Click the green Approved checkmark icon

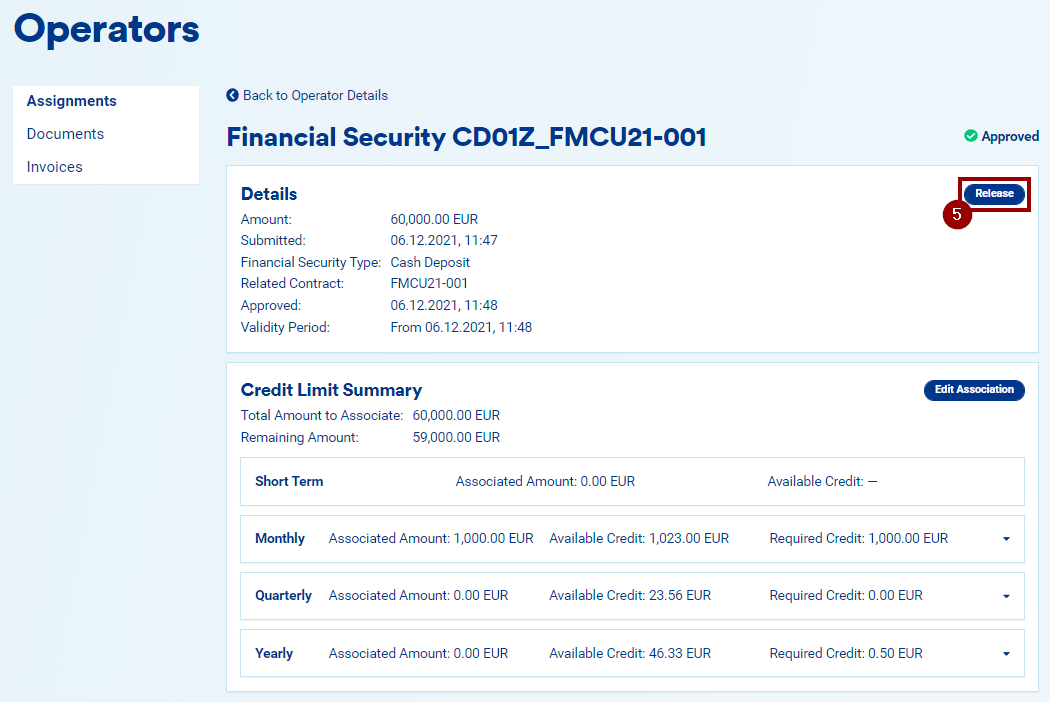tap(970, 136)
